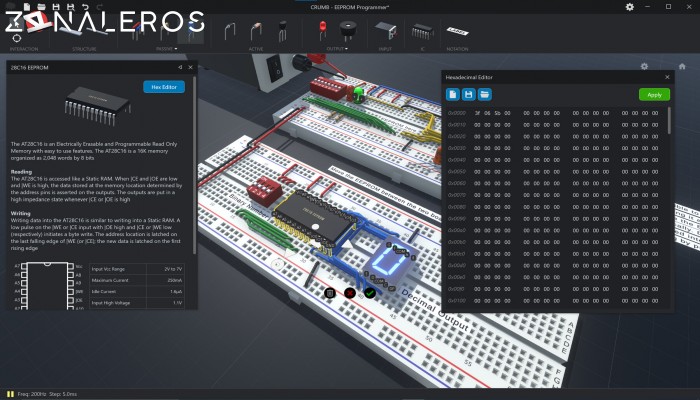
Task: Close the Hexadecimal Editor window
Action: [667, 77]
